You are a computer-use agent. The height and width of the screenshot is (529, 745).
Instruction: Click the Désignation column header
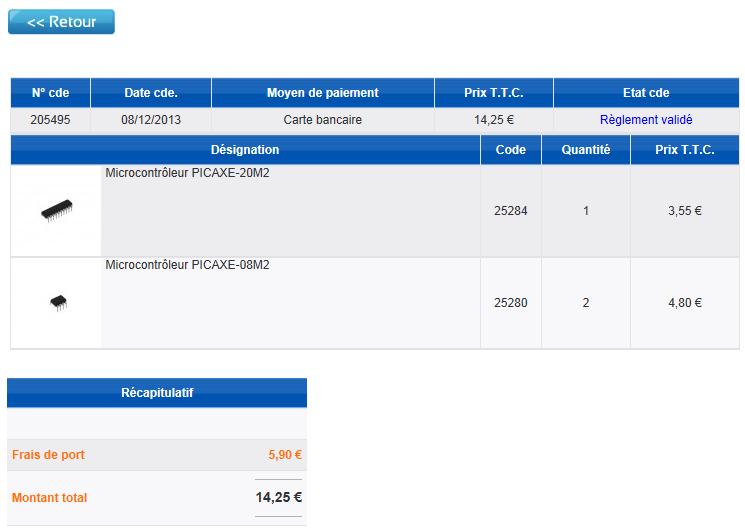coord(245,150)
